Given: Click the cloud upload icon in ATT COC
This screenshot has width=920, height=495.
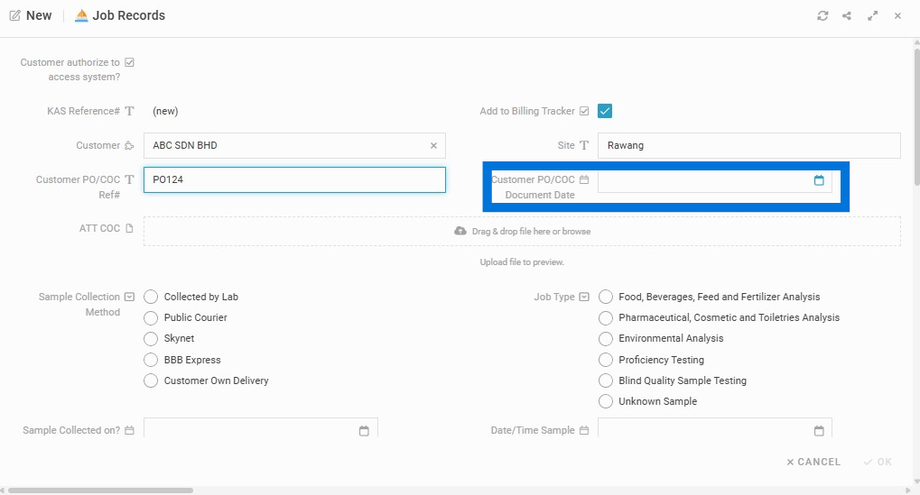Looking at the screenshot, I should [461, 231].
